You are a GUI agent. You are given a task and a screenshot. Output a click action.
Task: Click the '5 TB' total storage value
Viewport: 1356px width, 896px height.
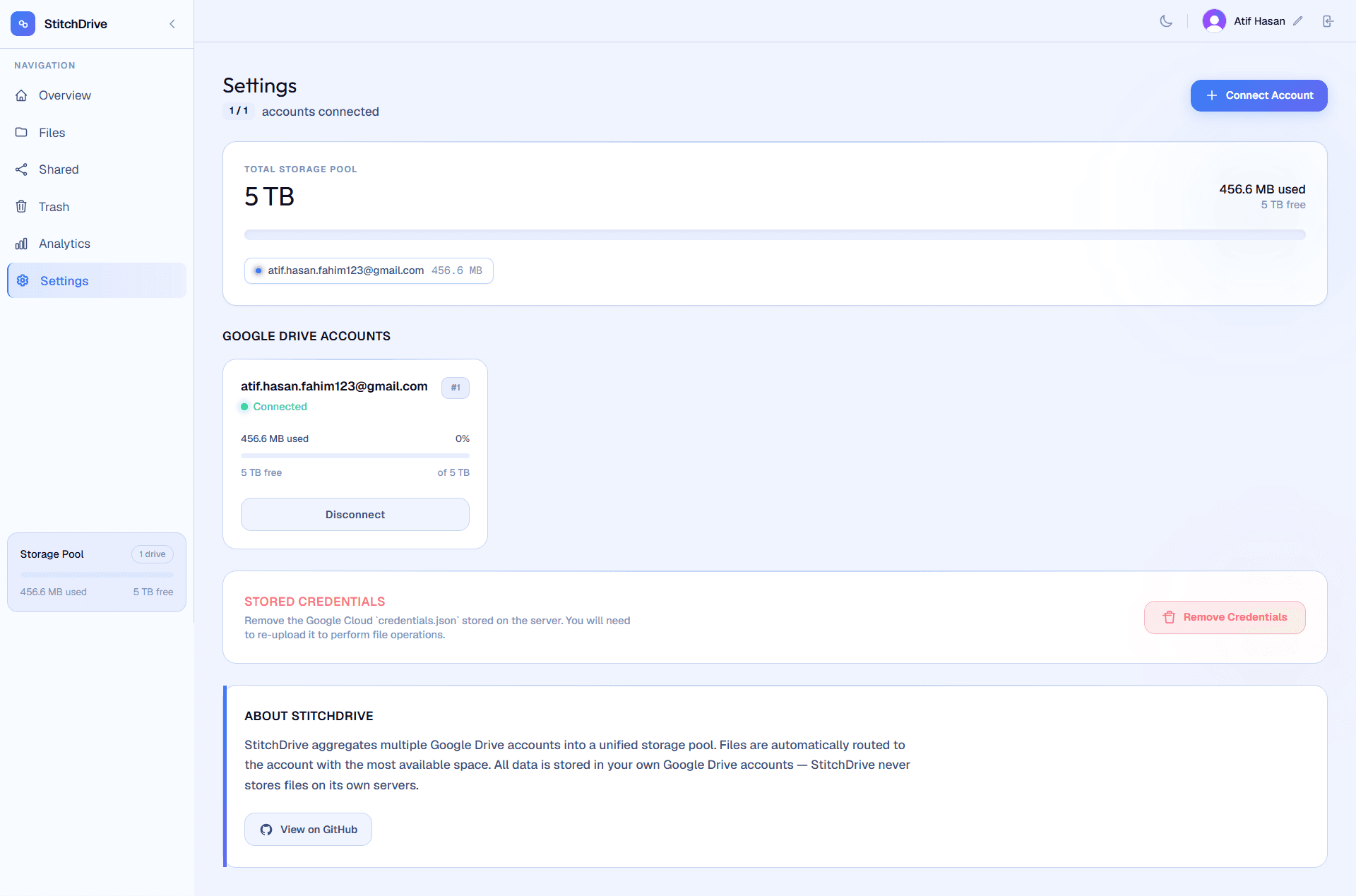click(269, 196)
